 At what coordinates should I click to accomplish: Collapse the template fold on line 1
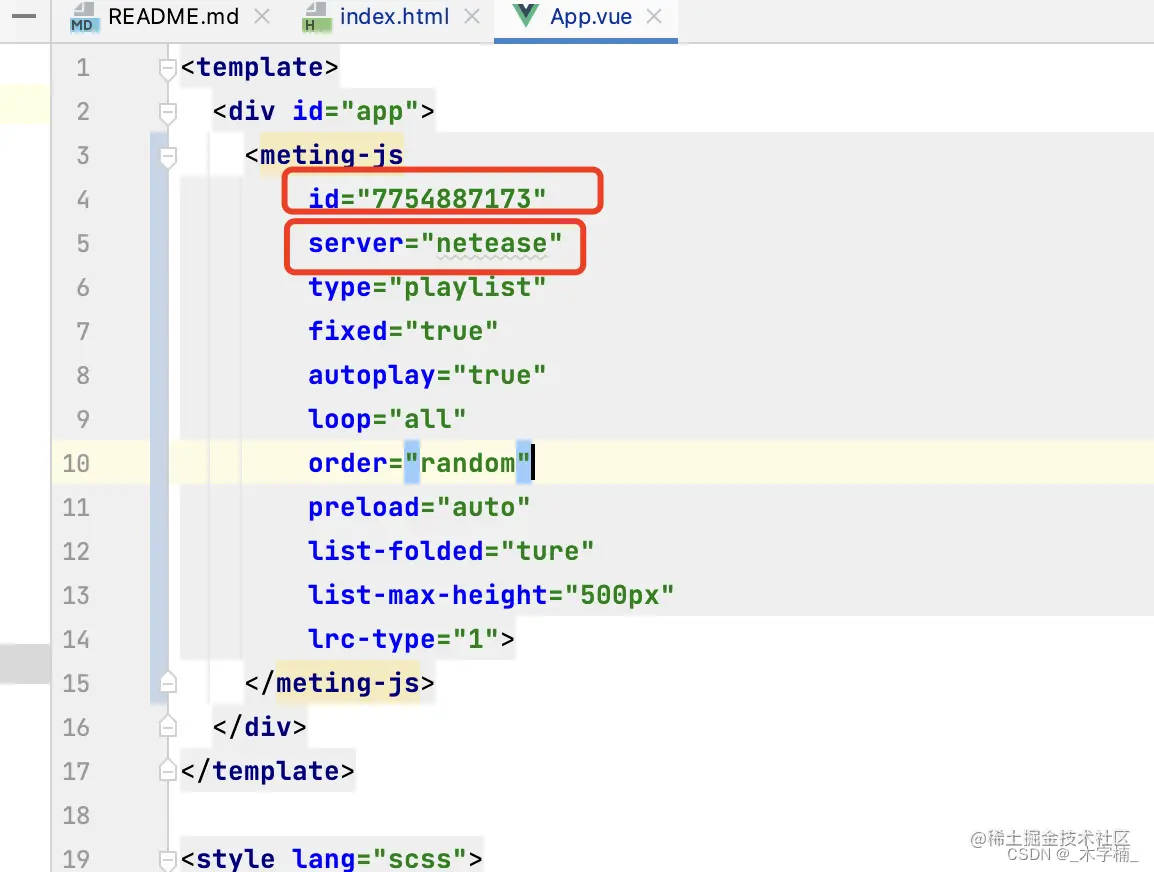168,68
